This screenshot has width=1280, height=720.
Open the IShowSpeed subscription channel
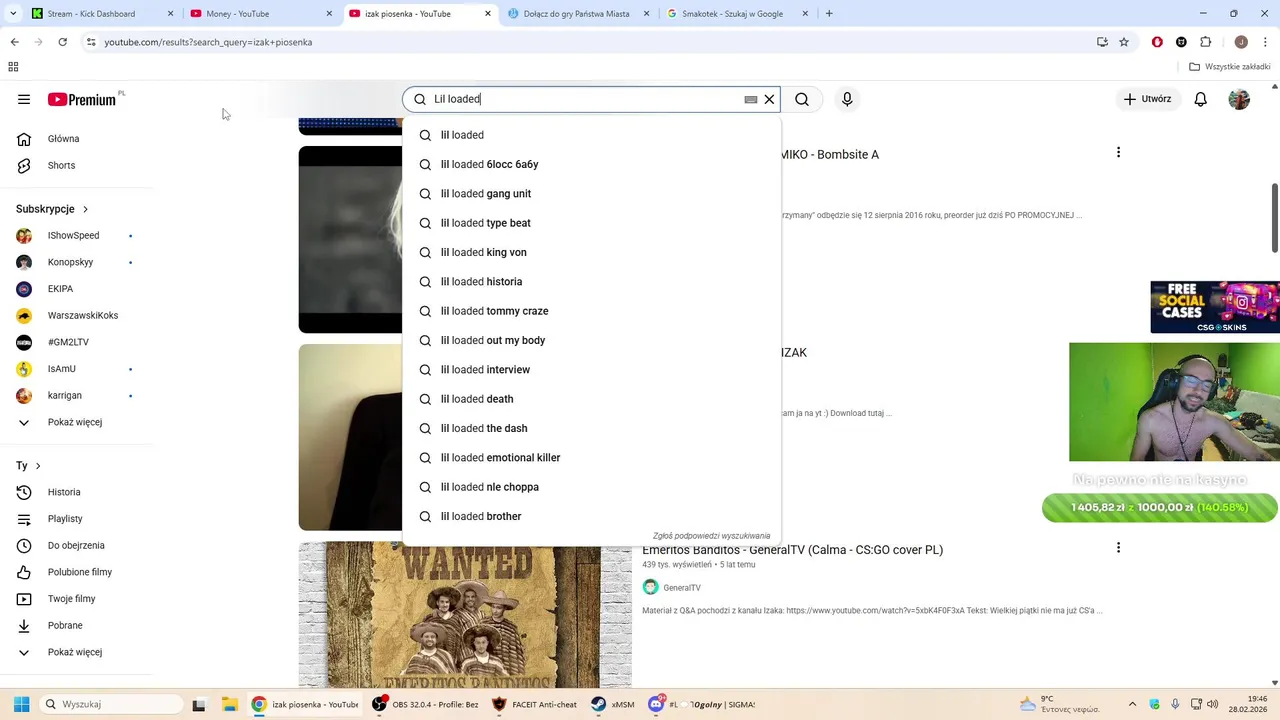[76, 236]
